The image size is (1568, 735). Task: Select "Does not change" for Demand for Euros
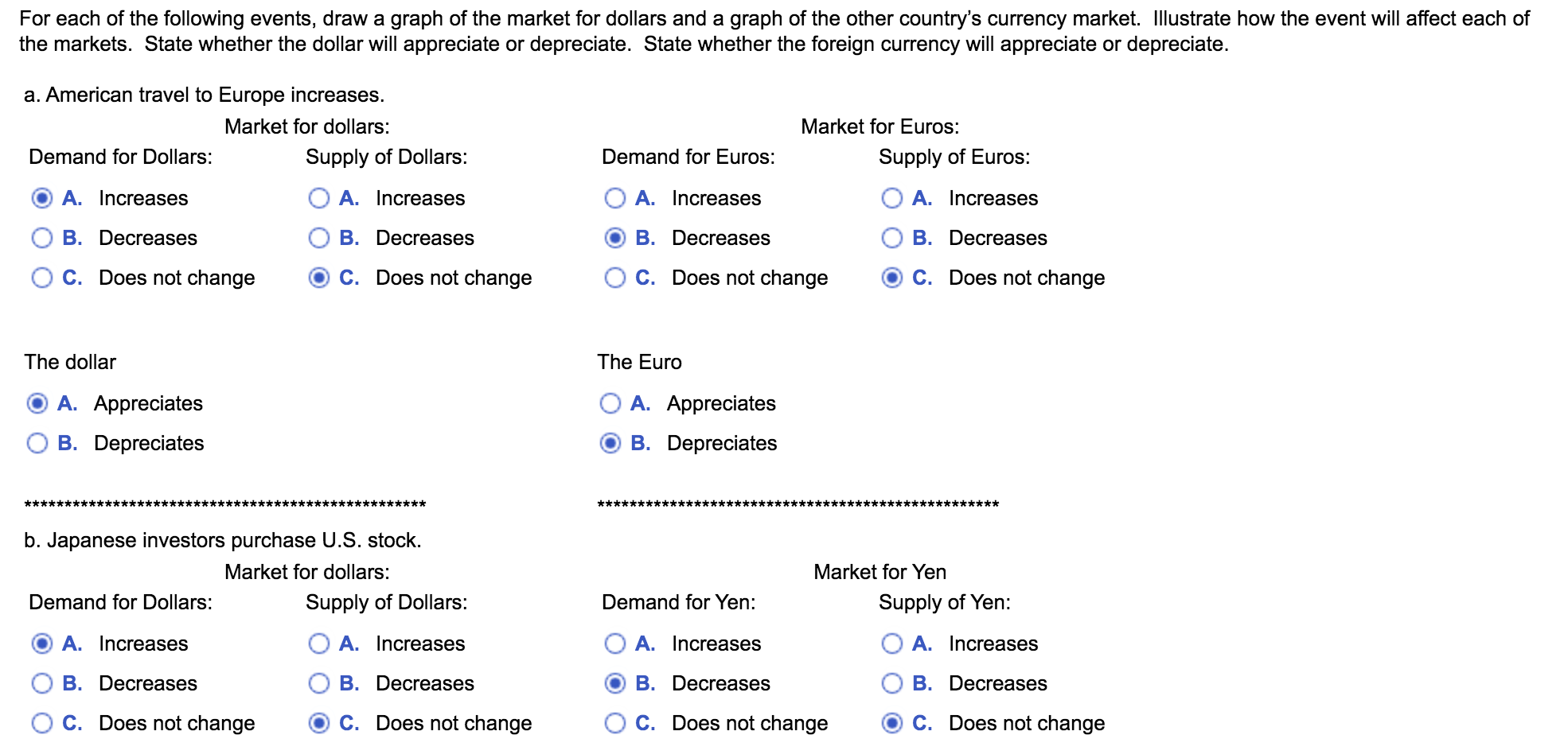616,277
